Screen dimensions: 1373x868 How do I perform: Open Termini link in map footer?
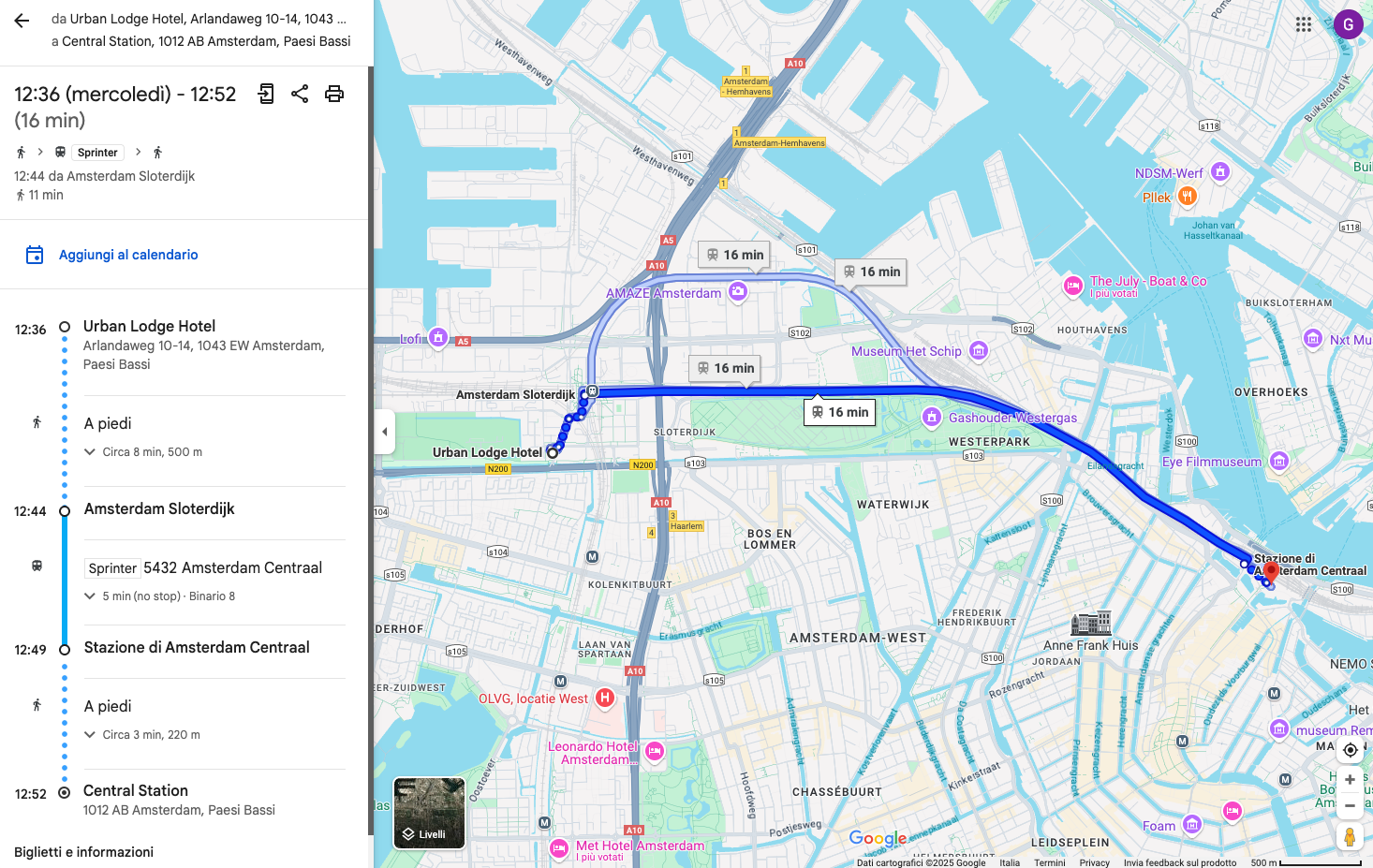(1050, 862)
